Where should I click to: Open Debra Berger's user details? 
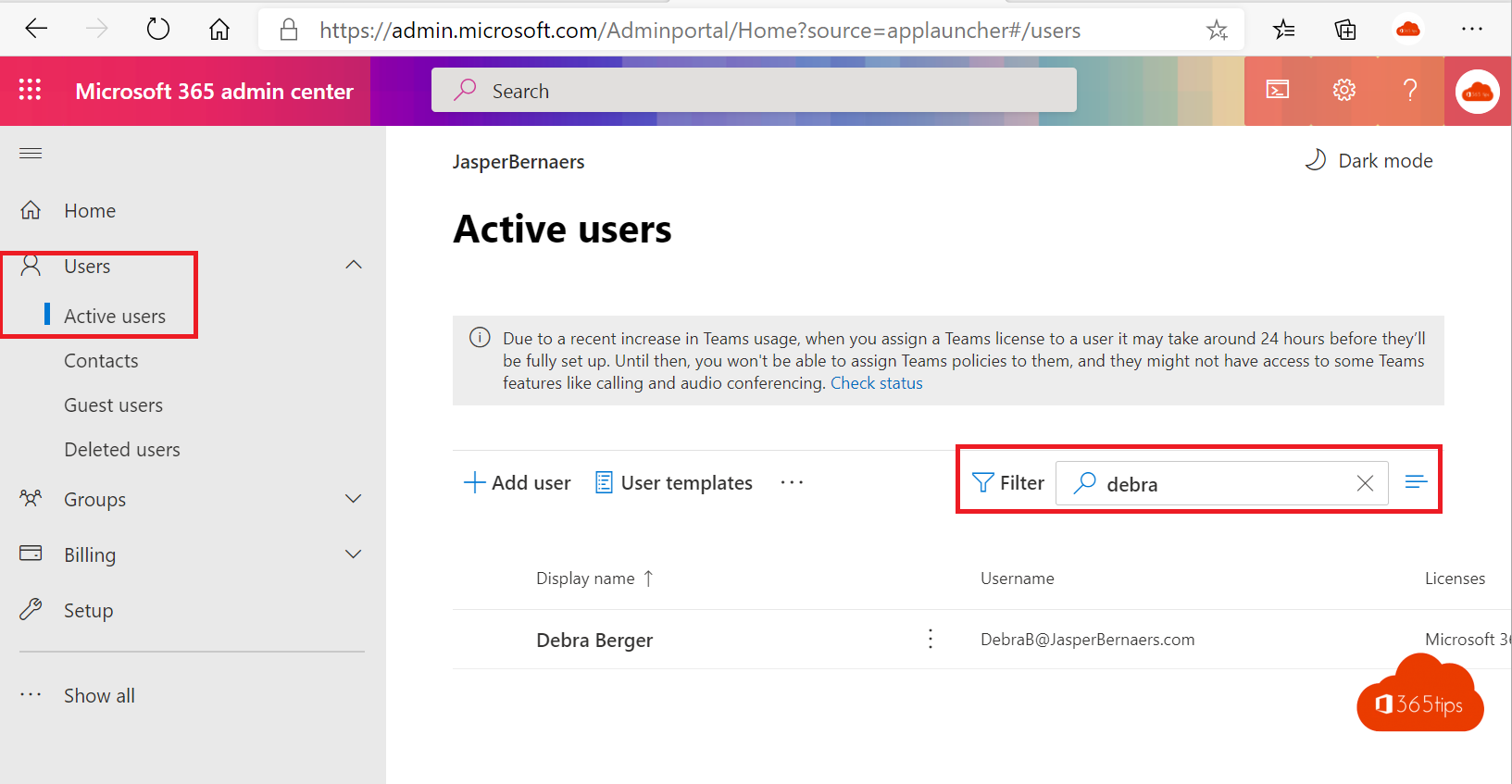594,641
